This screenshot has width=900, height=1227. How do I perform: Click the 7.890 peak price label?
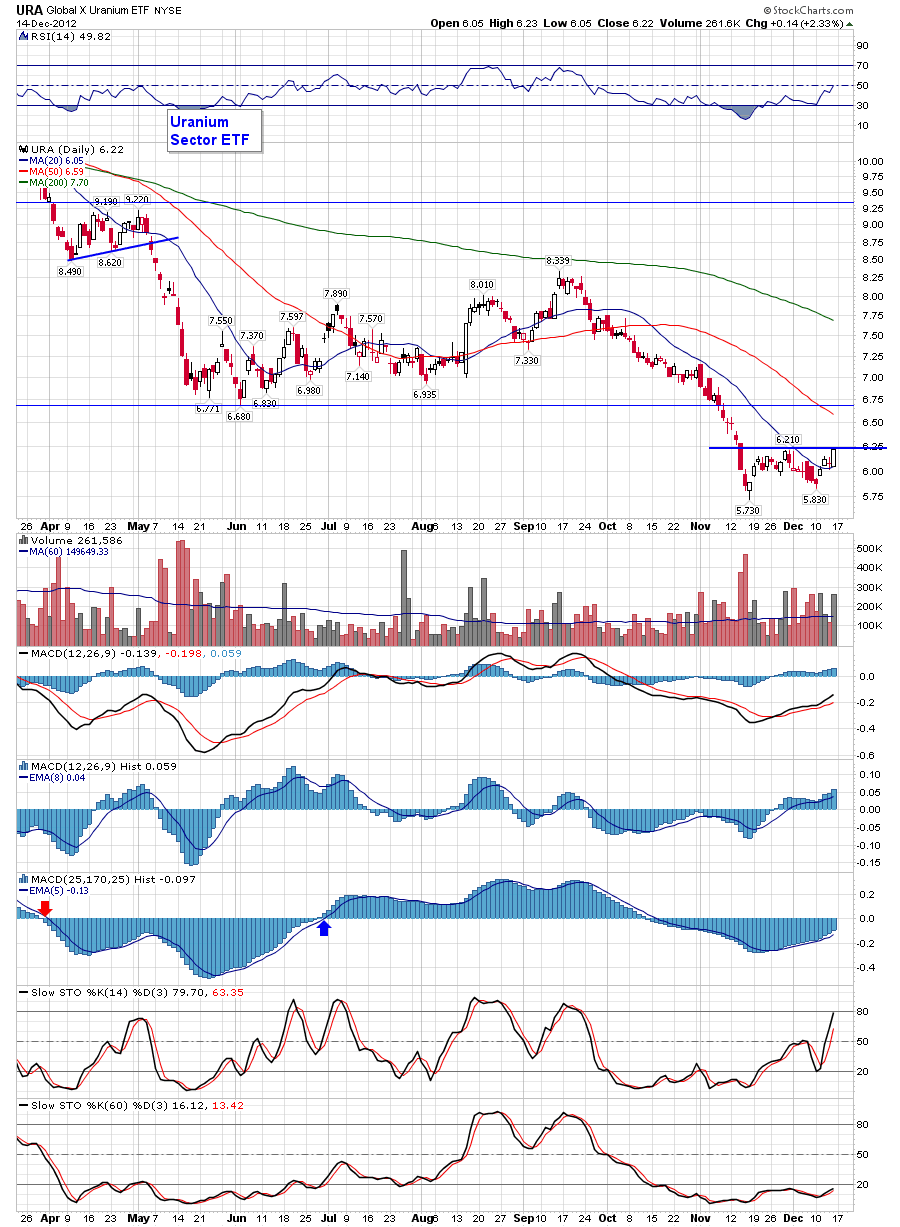click(x=334, y=294)
